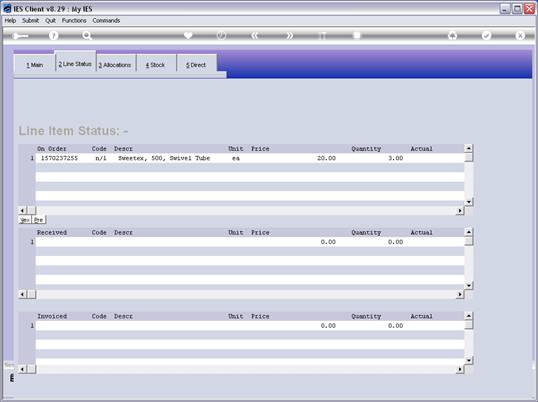538x402 pixels.
Task: Click up arrow of Invoiced vertical scrollbar
Action: tap(469, 316)
